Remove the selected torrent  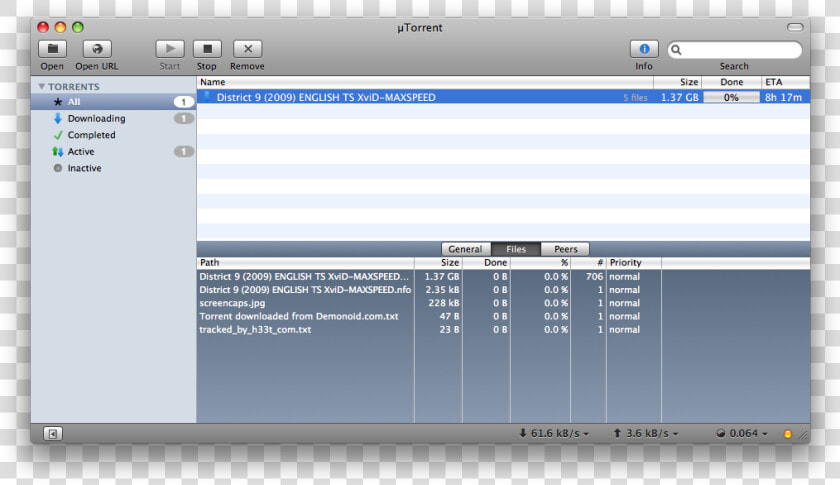click(248, 49)
